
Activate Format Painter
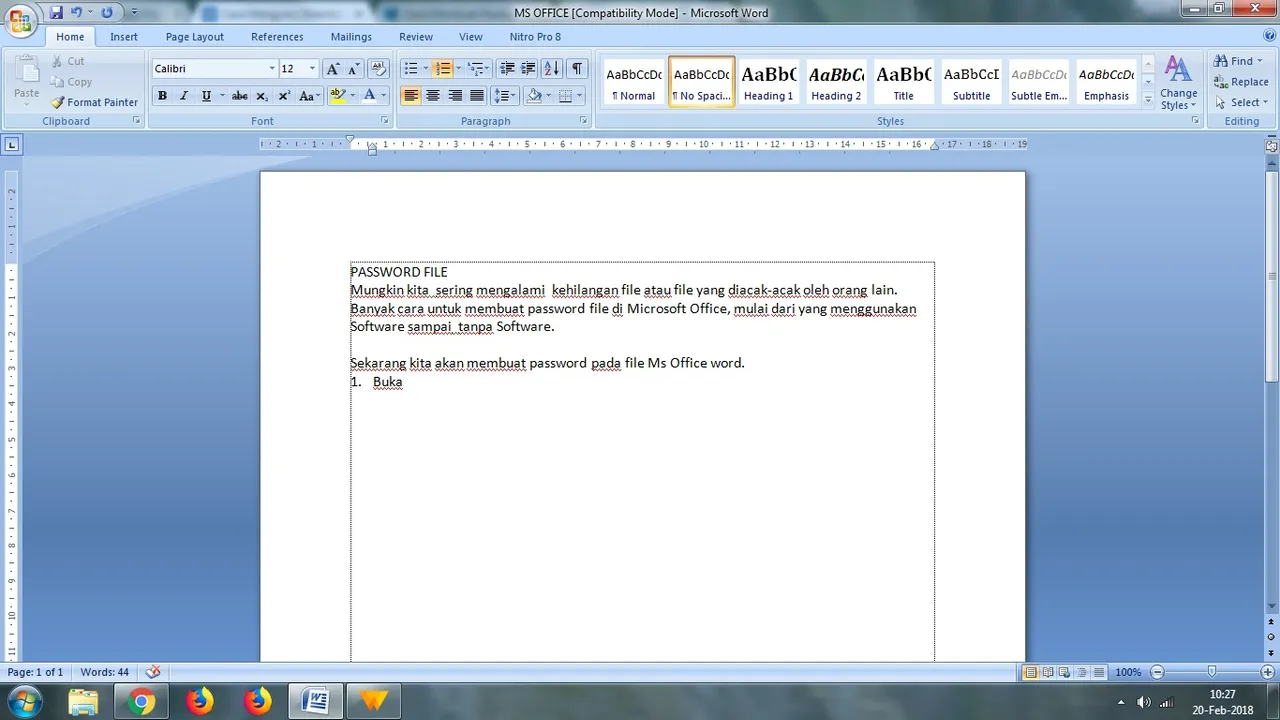click(95, 102)
